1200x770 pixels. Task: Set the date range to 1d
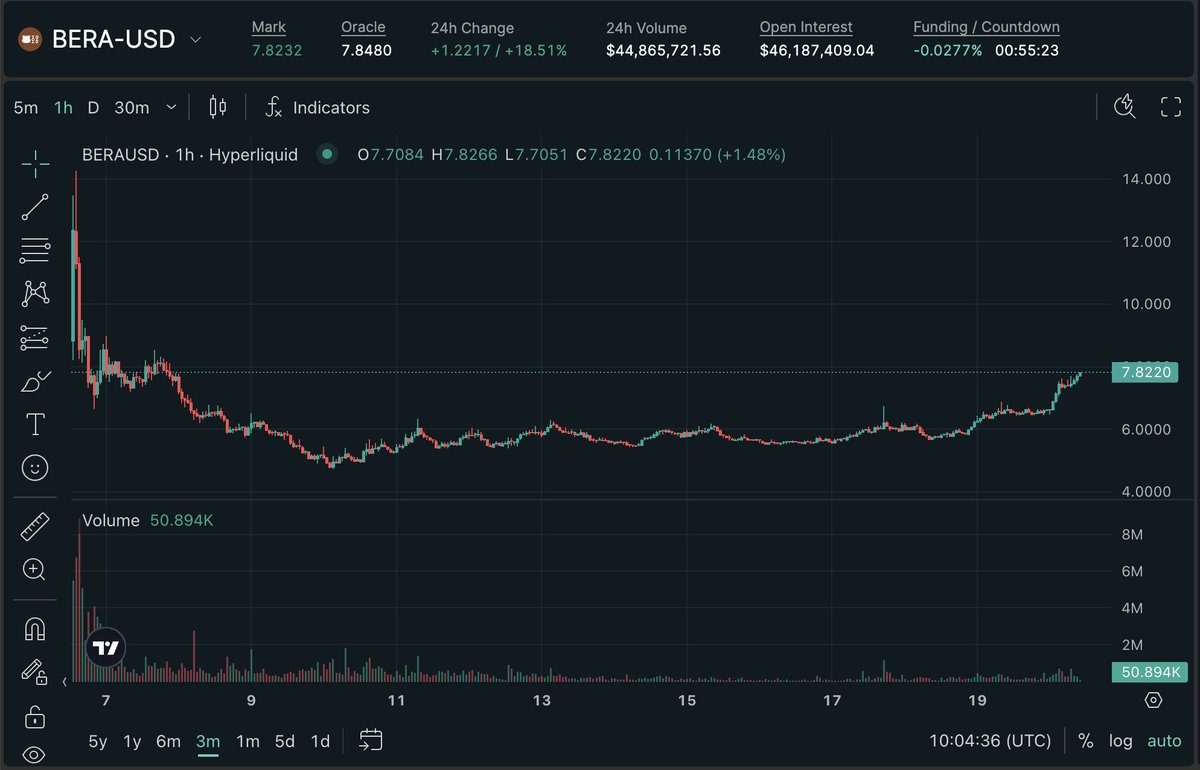[320, 741]
